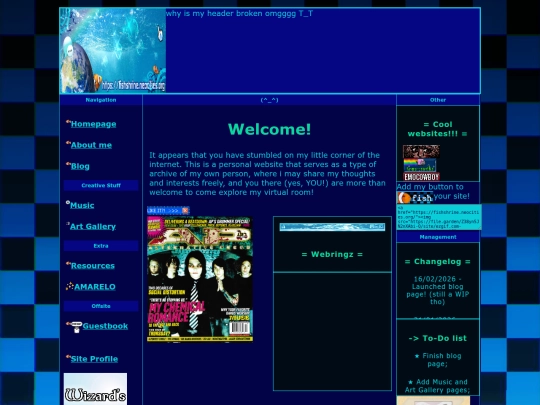Click the Wizard's banner image

(x=95, y=389)
